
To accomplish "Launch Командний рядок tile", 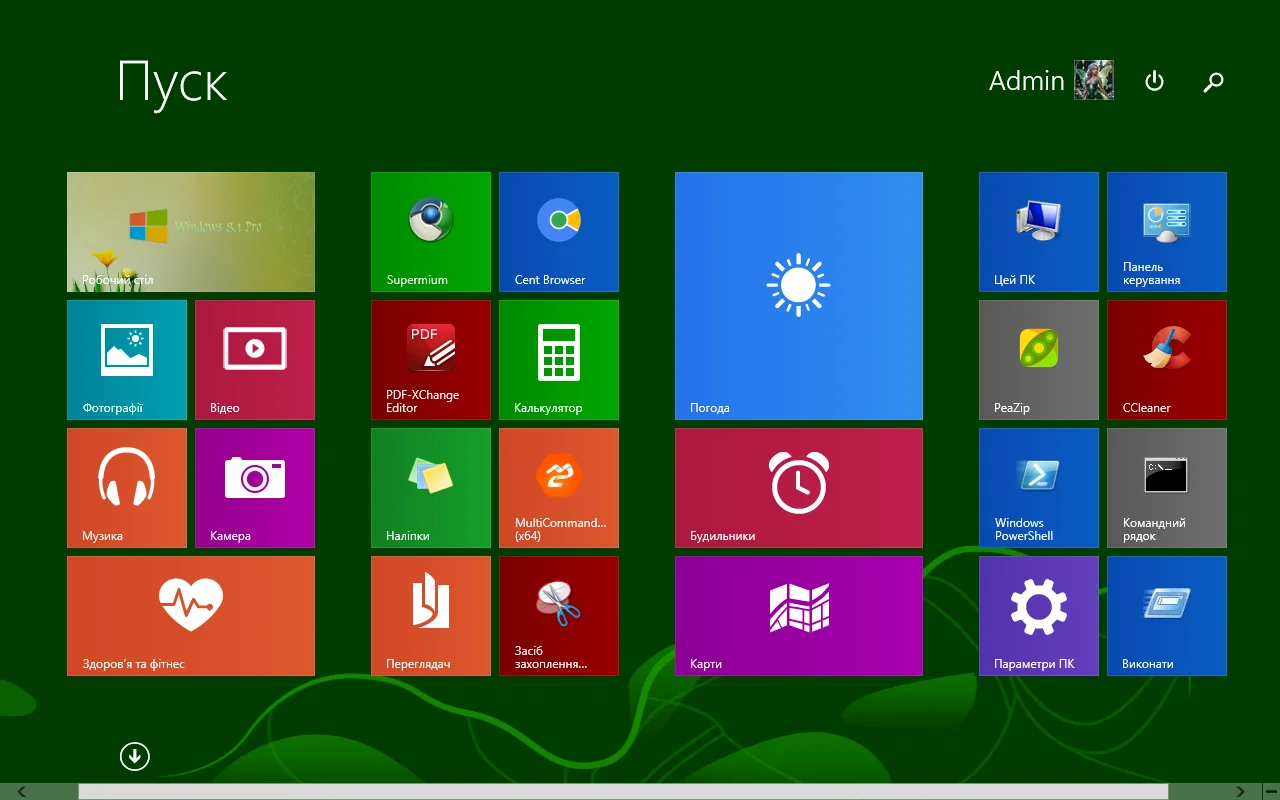I will tap(1166, 487).
